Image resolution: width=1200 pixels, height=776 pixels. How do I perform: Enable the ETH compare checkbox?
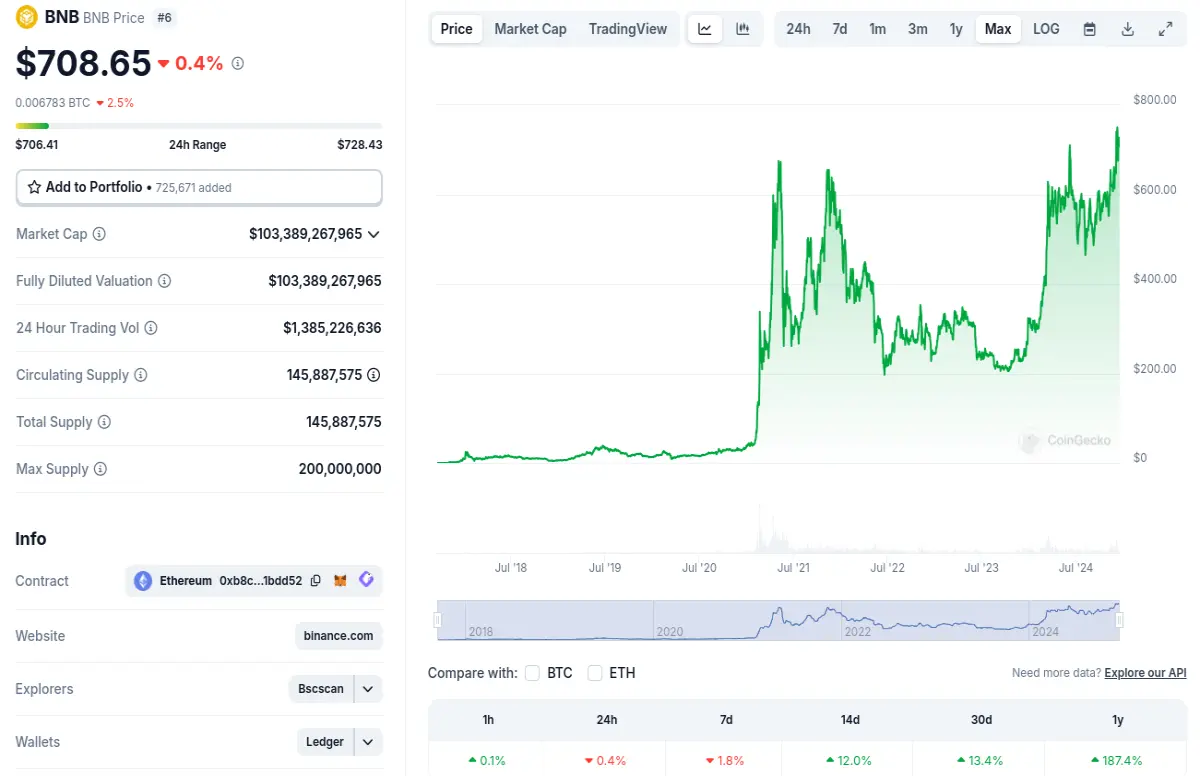point(595,673)
